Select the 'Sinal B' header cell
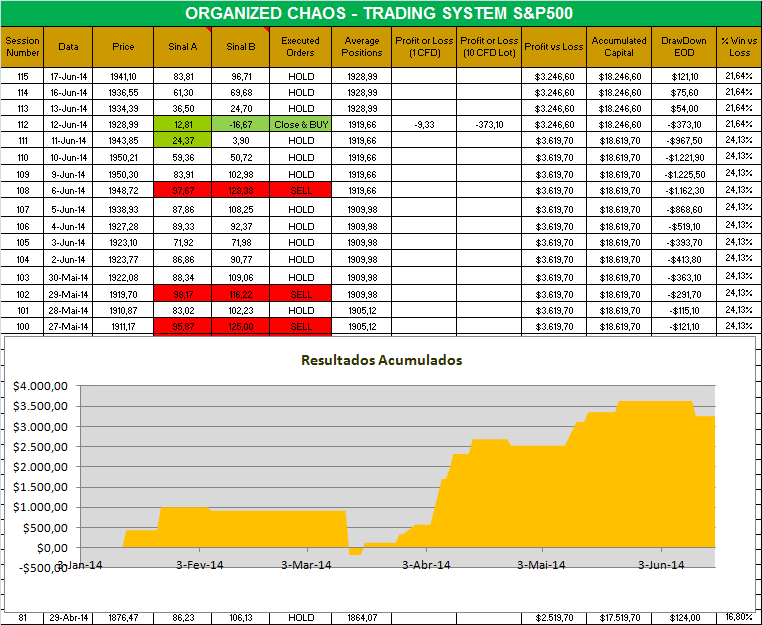The height and width of the screenshot is (625, 762). 241,47
